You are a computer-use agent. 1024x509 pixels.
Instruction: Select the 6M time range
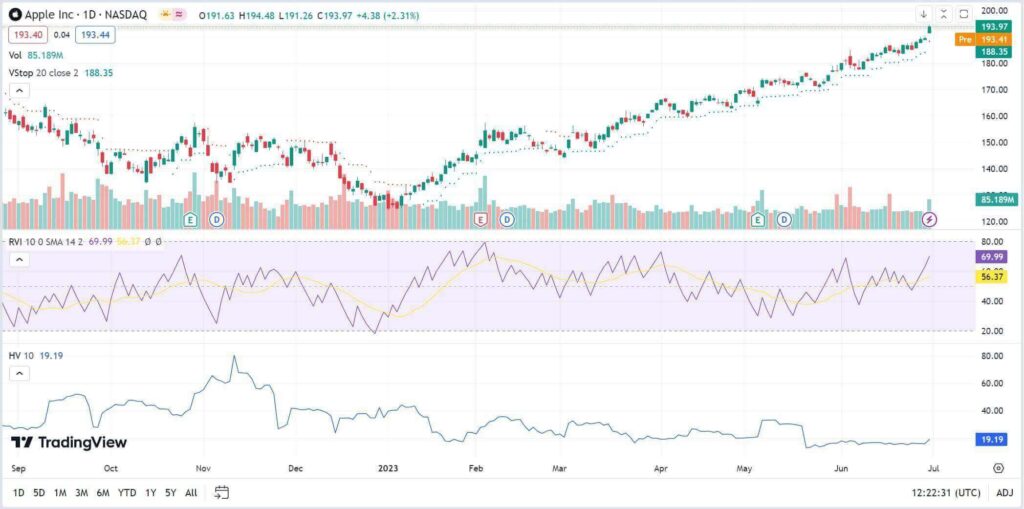103,493
